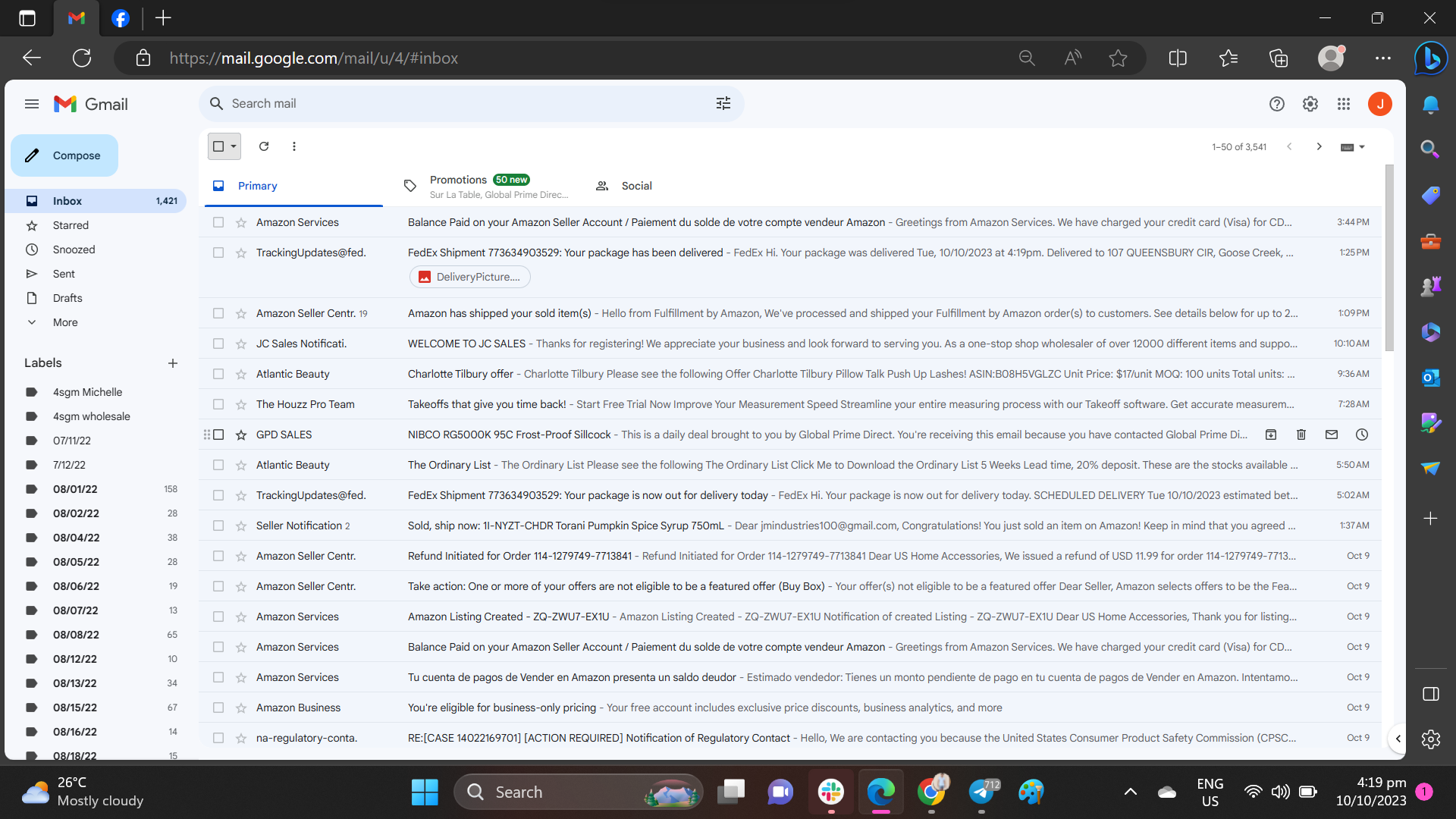This screenshot has height=819, width=1456.
Task: Open the More options three-dot menu in mail toolbar
Action: point(294,146)
